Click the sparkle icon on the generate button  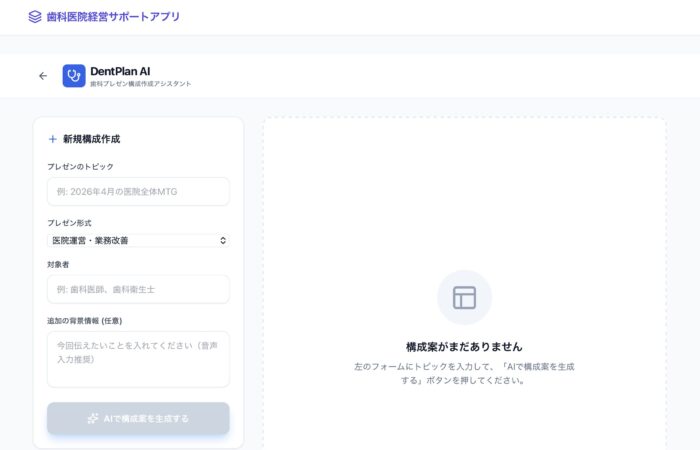(93, 418)
